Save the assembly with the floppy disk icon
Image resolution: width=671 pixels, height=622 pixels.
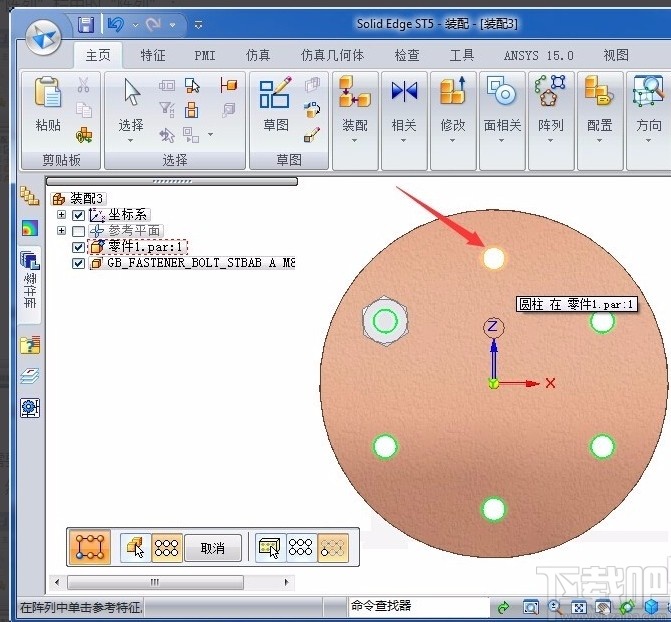click(x=86, y=24)
